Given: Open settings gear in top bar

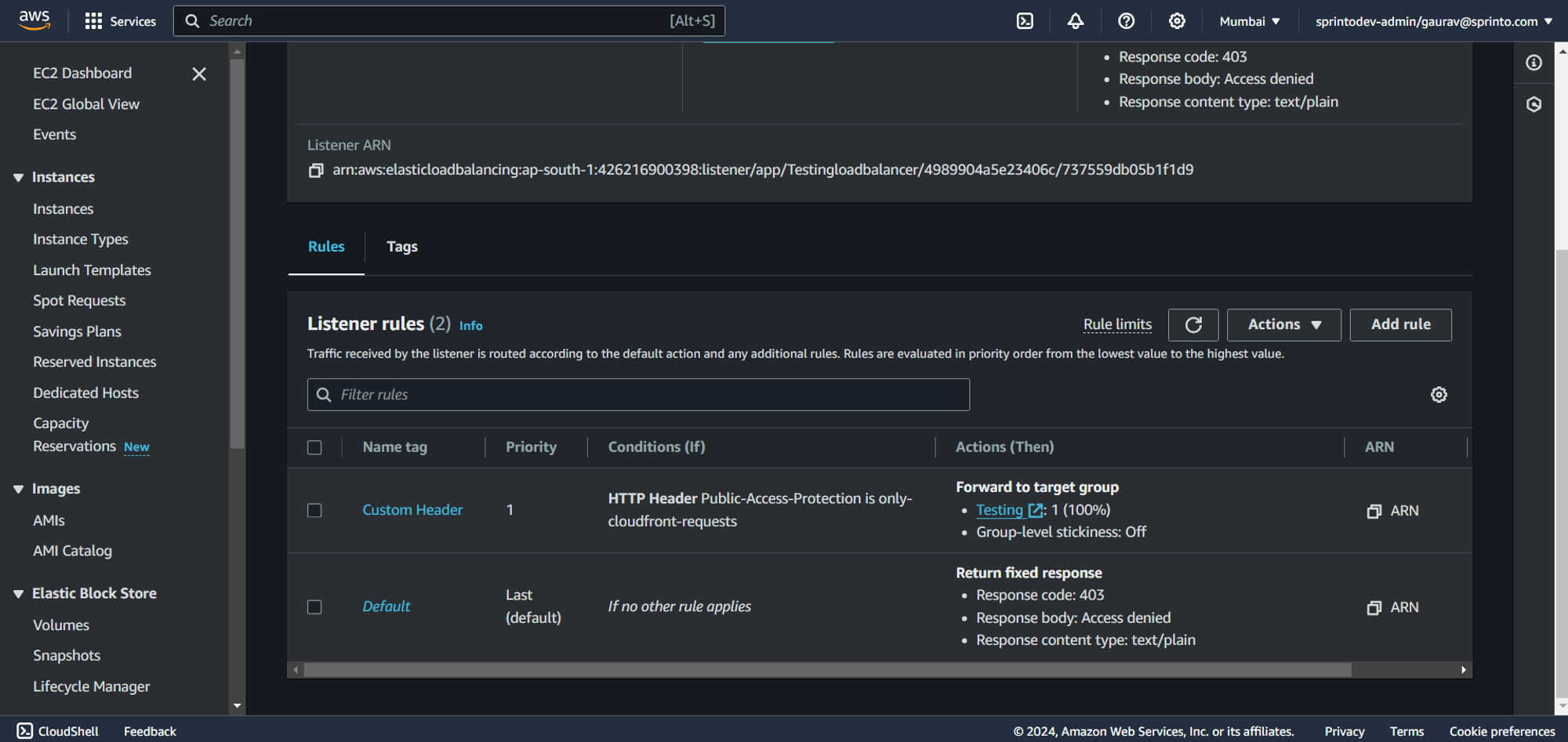Looking at the screenshot, I should click(x=1177, y=21).
